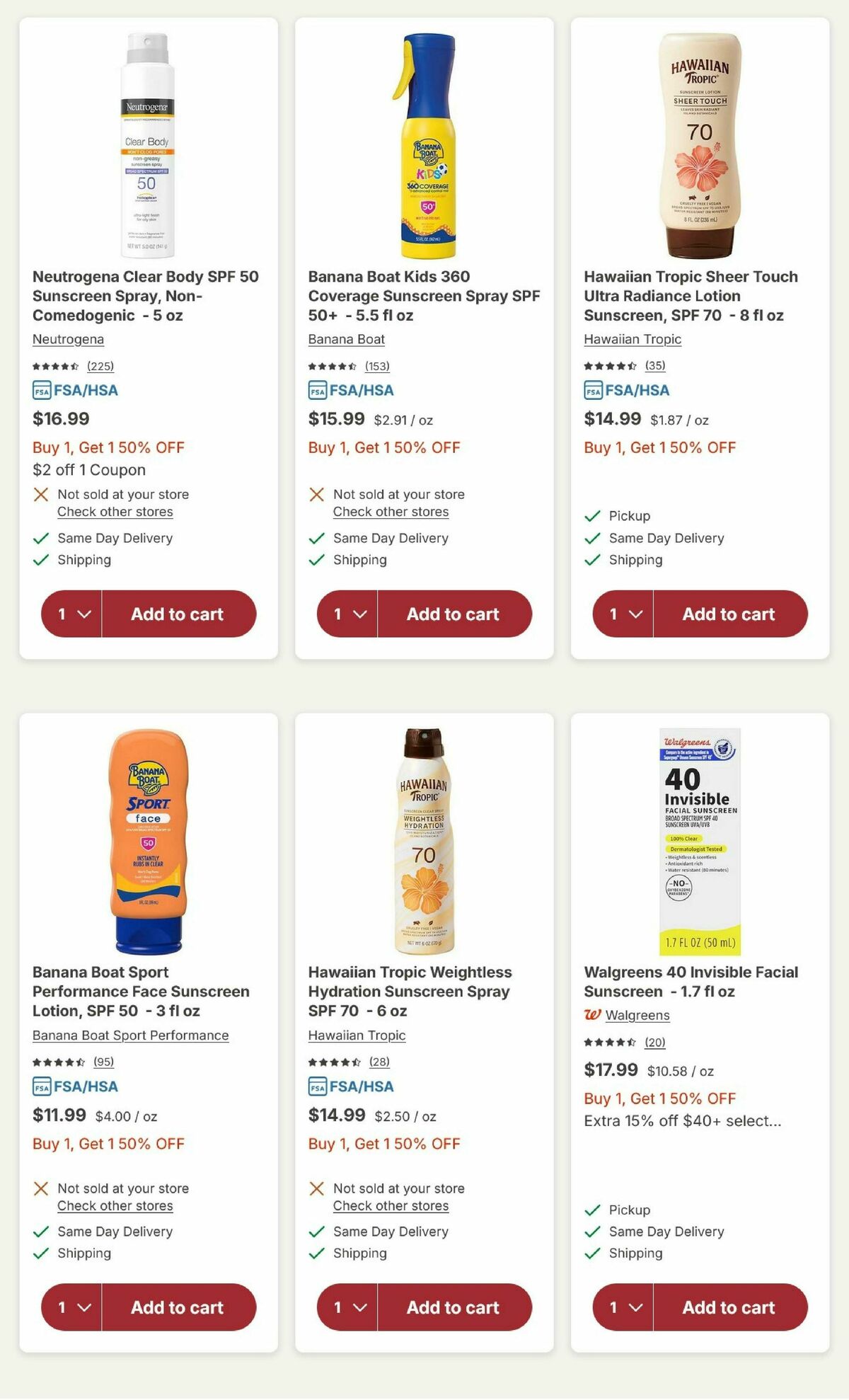The height and width of the screenshot is (1400, 849).
Task: Add Banana Boat Kids 360 spray to cart
Action: [x=454, y=614]
